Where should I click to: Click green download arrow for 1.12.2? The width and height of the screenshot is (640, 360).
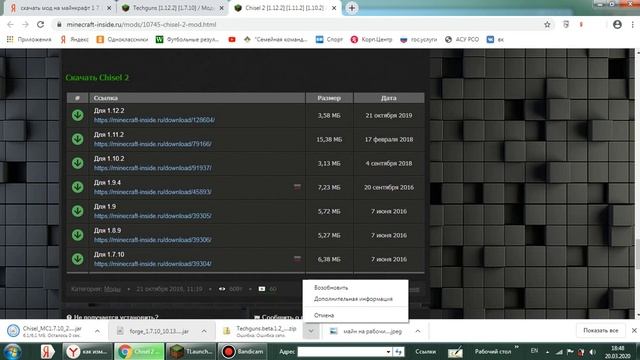(x=78, y=116)
